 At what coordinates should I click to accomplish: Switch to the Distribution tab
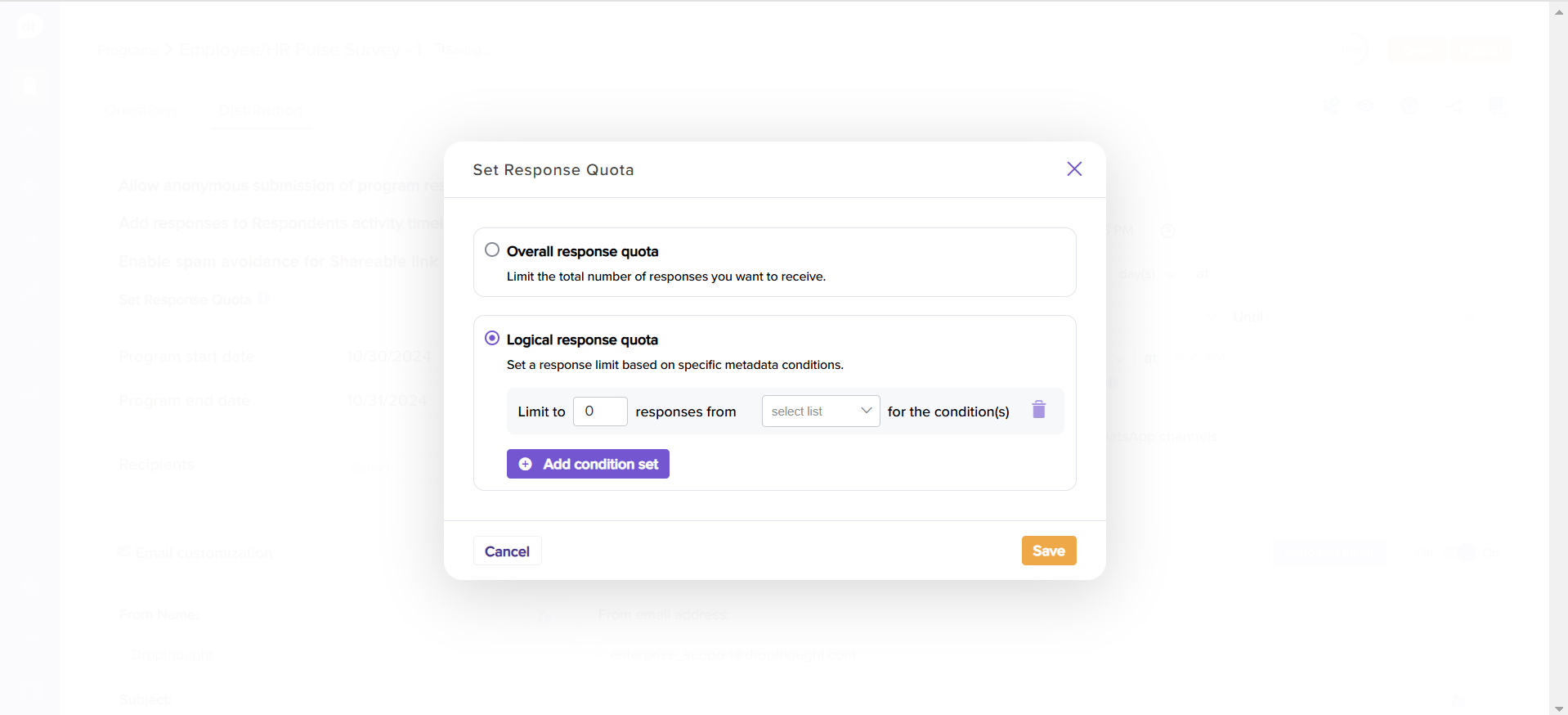[260, 110]
